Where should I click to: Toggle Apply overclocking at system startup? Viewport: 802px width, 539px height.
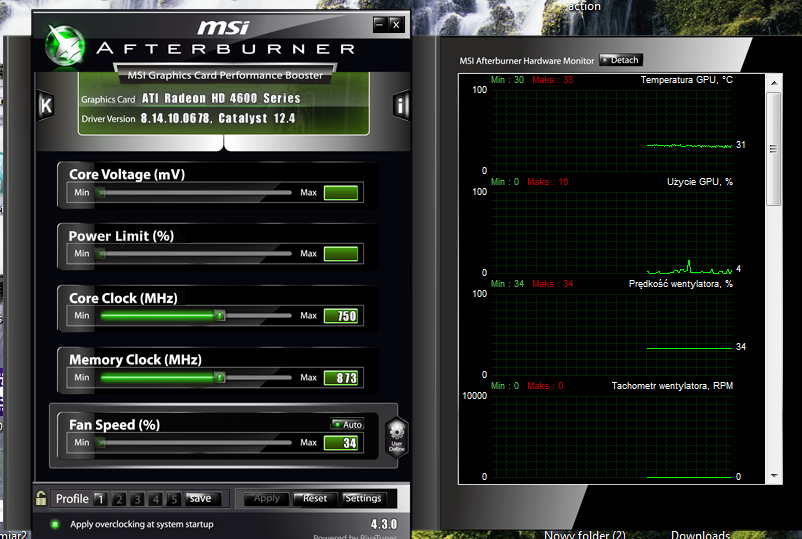[55, 524]
